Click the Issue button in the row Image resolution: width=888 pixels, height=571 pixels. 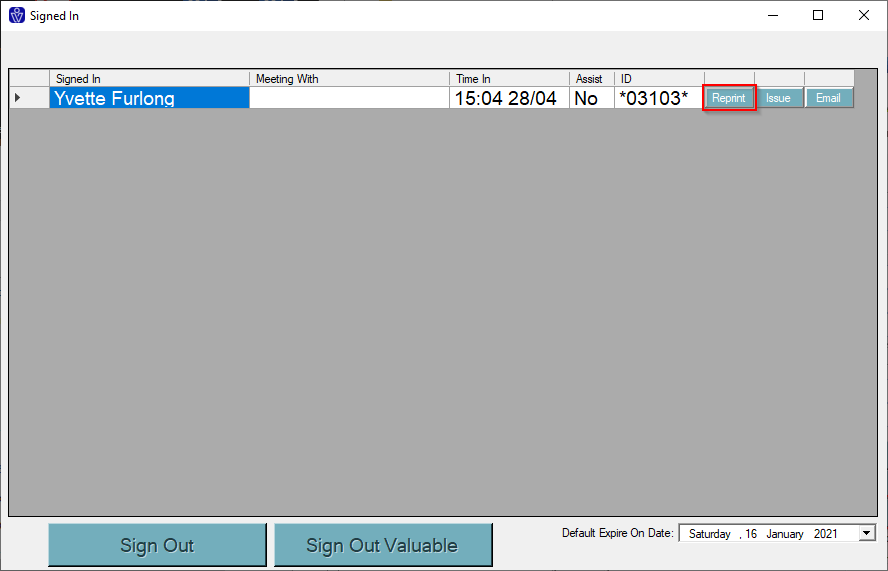tap(778, 98)
